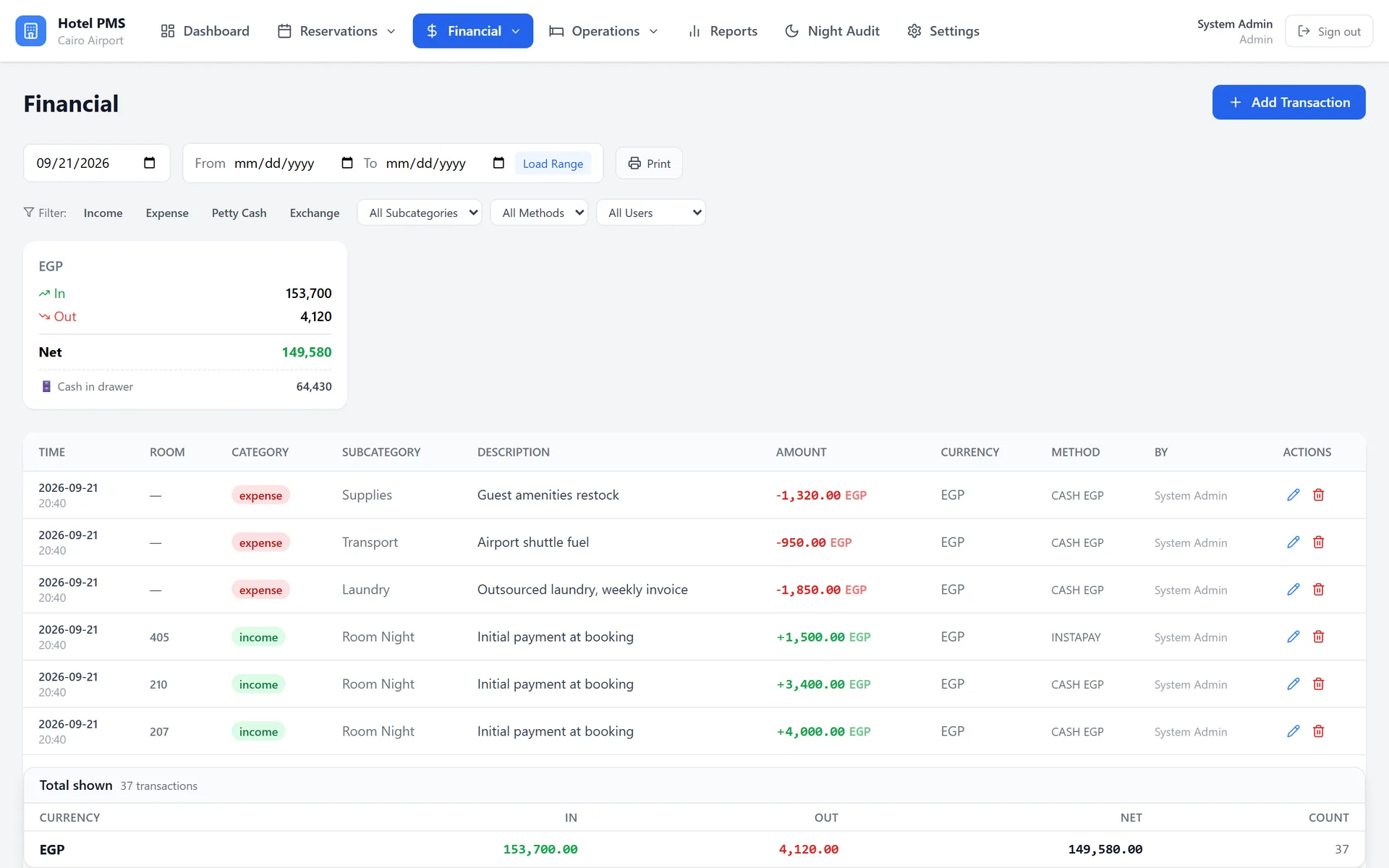Delete the Airport shuttle fuel transaction
Screen dimensions: 1389x868
(x=1318, y=542)
